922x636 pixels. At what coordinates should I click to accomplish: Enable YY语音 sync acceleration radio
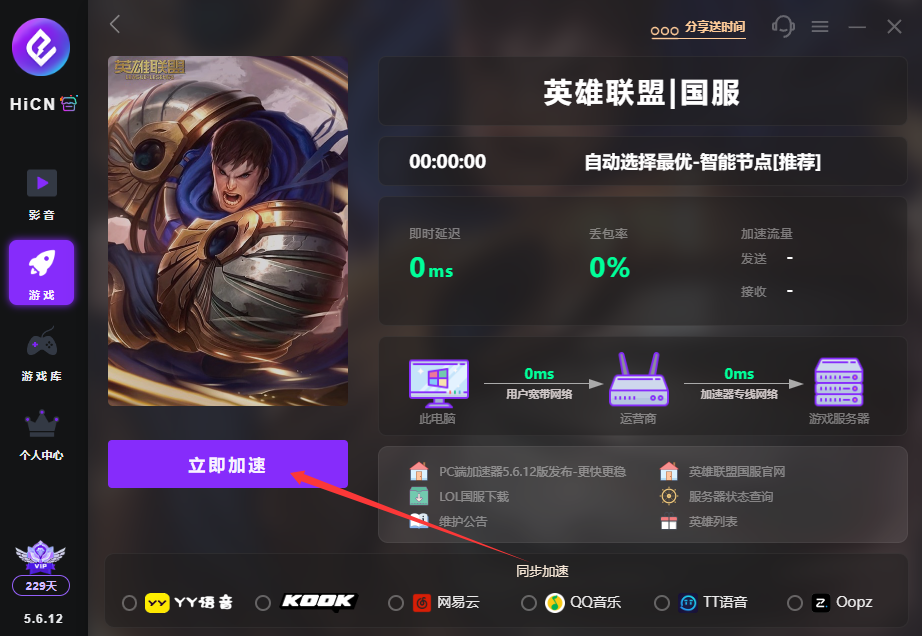[x=129, y=603]
